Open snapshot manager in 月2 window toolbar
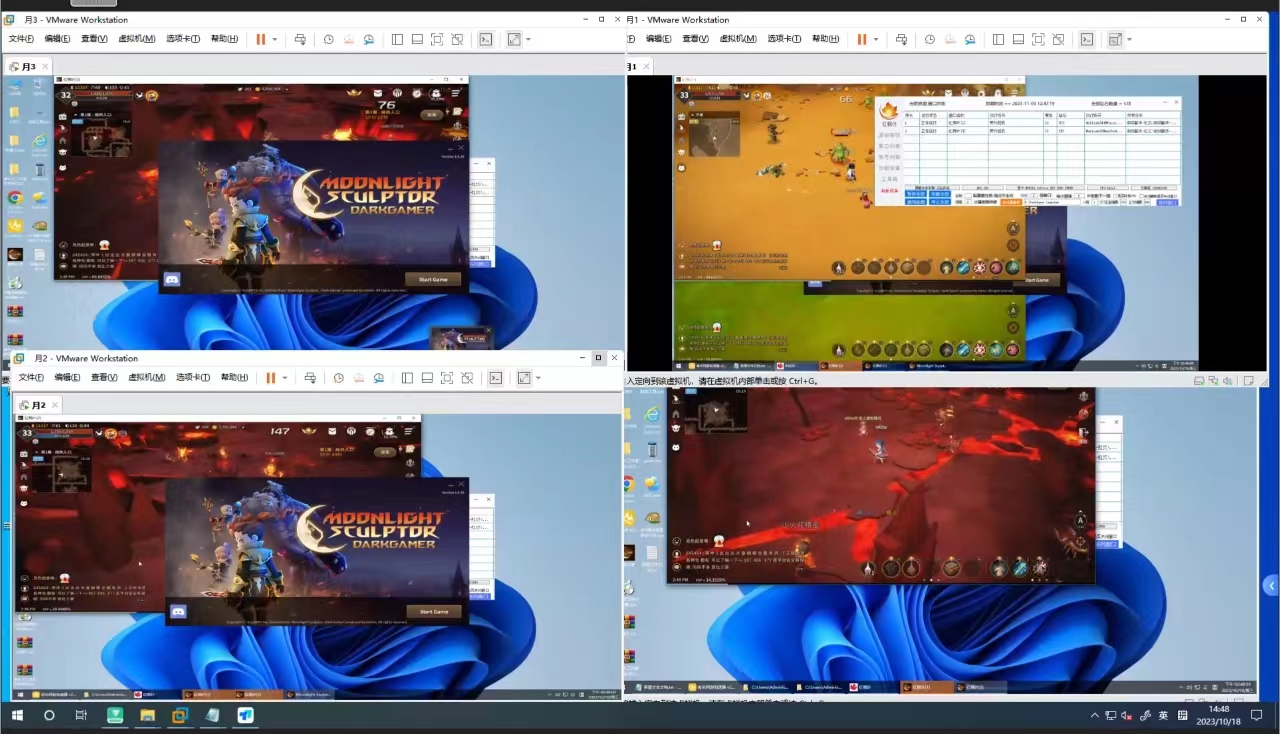1280x734 pixels. point(379,378)
